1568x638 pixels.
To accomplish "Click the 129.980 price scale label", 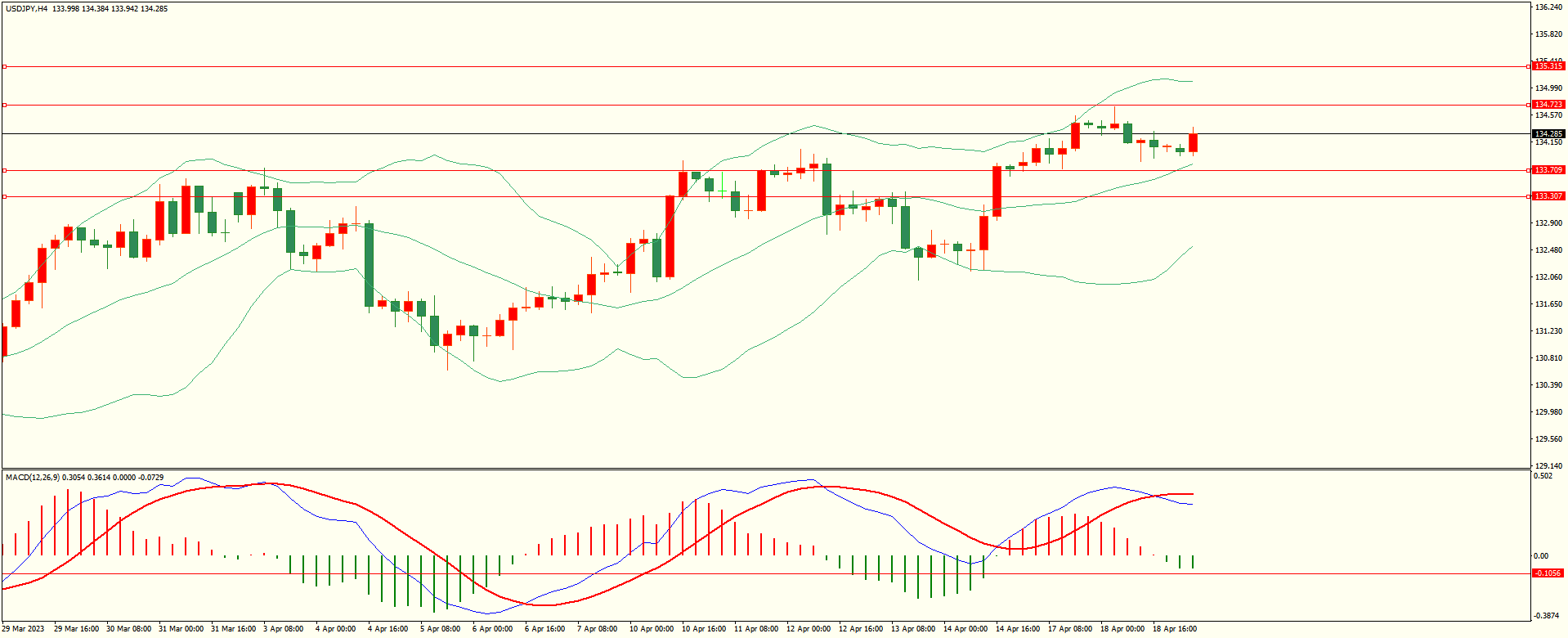I will click(x=1548, y=412).
